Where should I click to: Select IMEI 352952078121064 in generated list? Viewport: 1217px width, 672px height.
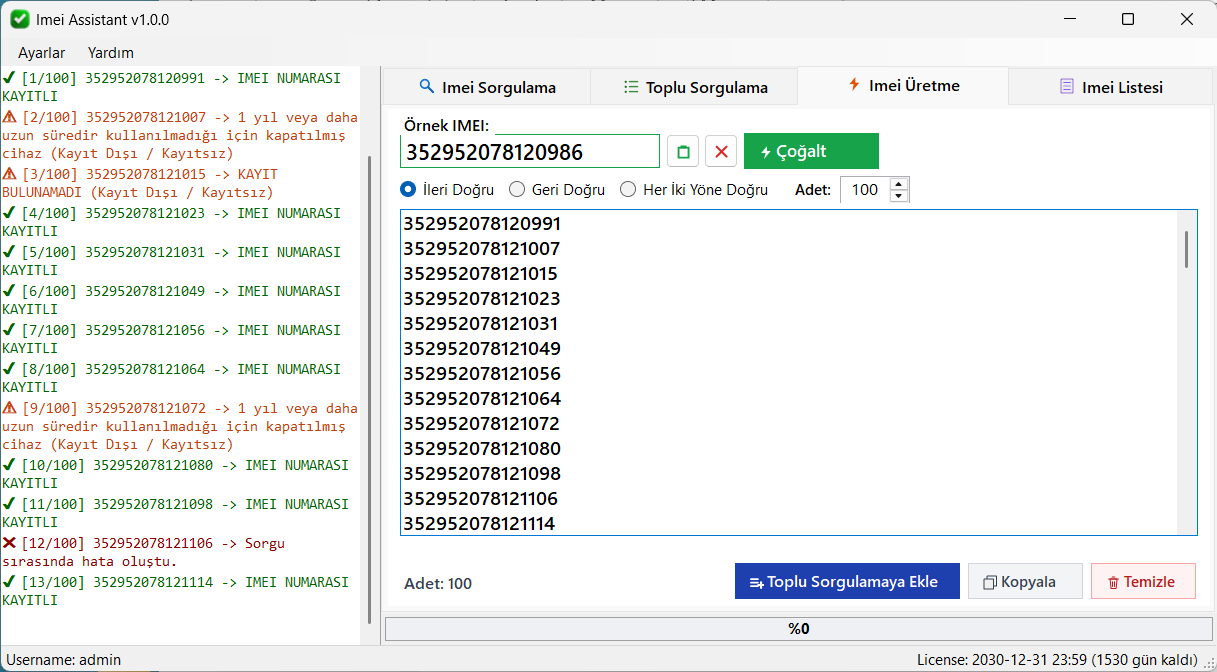pos(482,399)
